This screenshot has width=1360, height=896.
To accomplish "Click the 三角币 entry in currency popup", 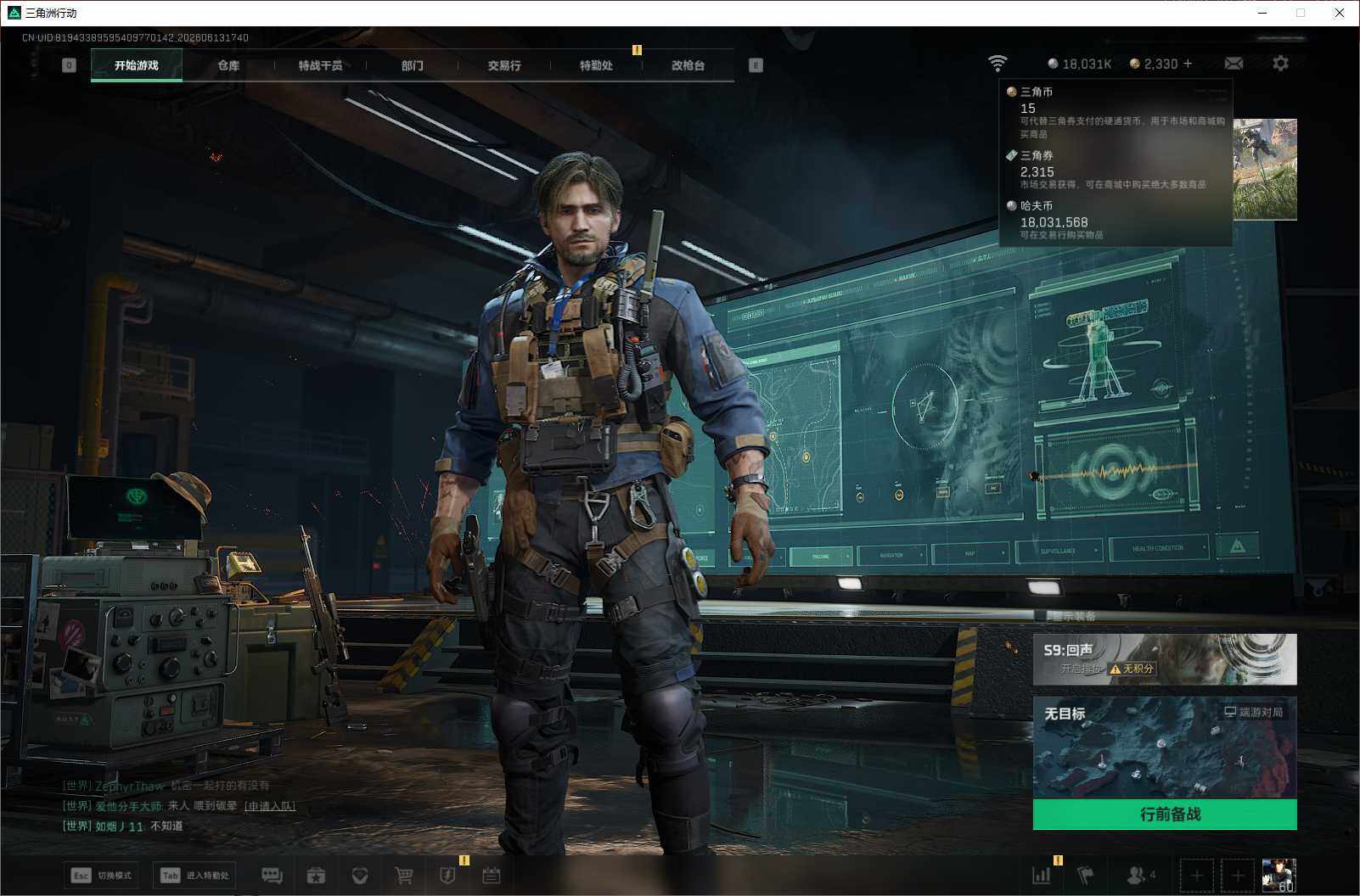I will [1116, 112].
